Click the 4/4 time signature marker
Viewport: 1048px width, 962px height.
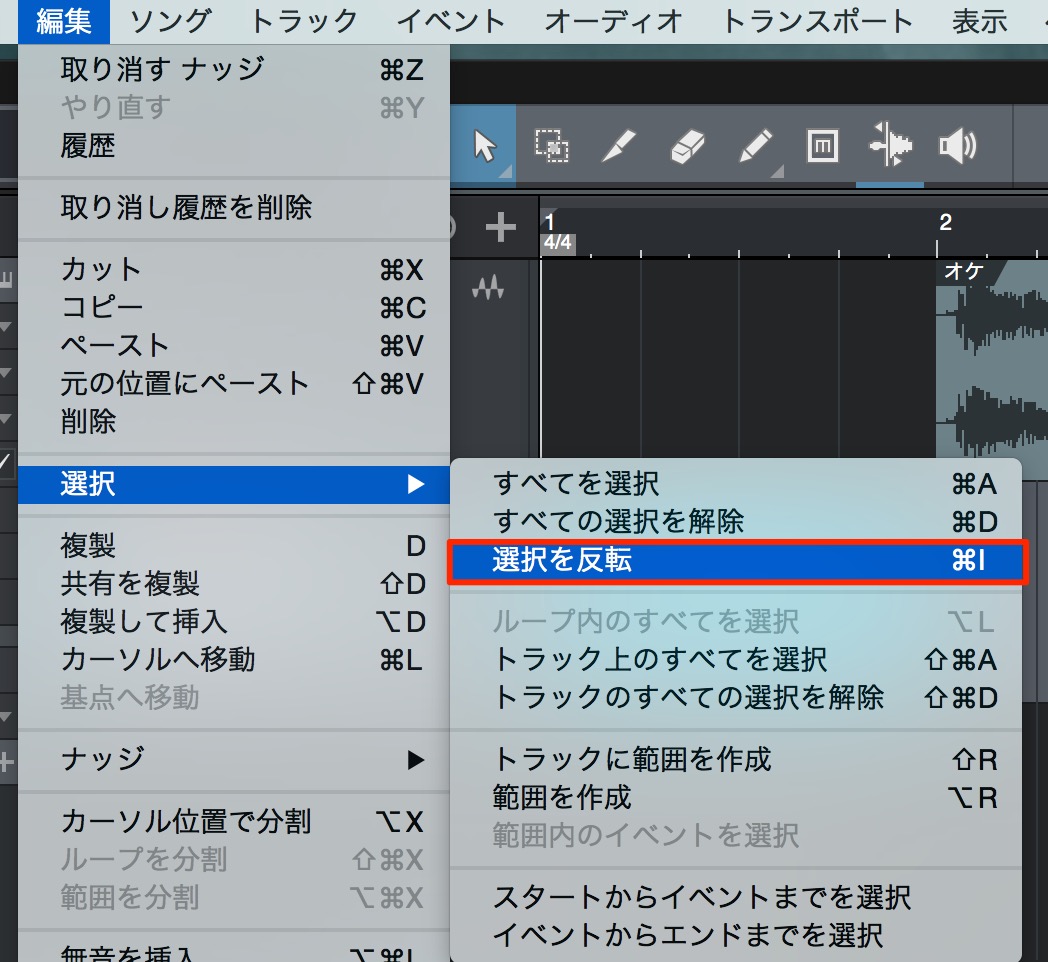coord(557,243)
